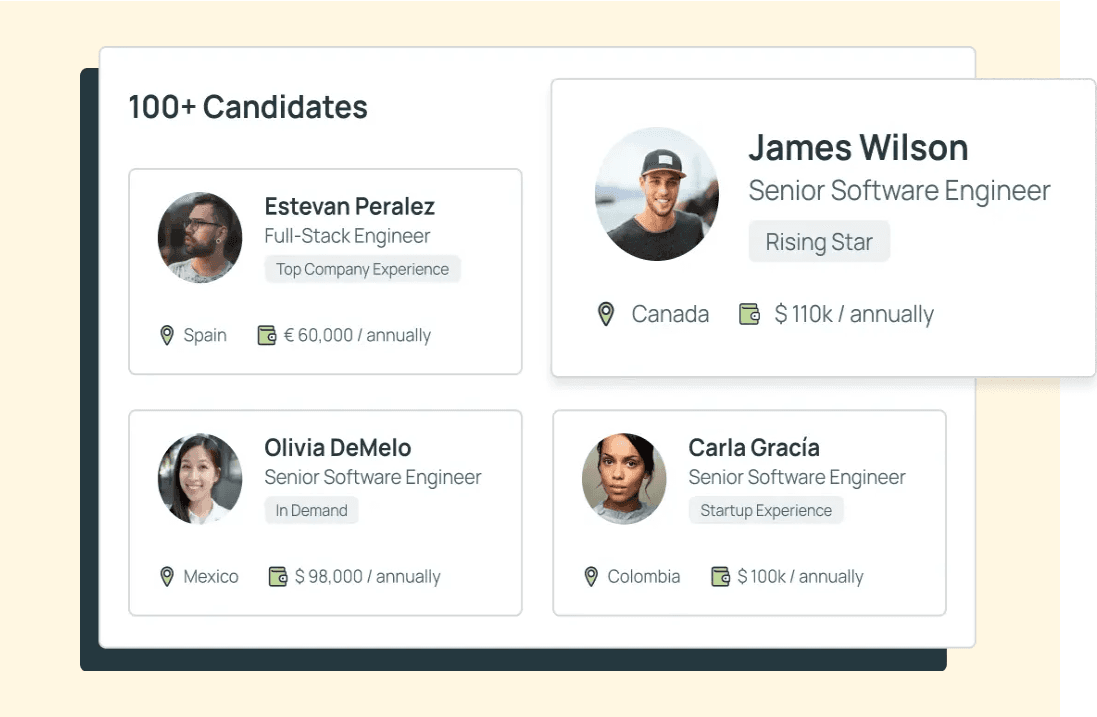Open the Estevan Peralez name link
Screen dimensions: 1097x717
pos(349,207)
